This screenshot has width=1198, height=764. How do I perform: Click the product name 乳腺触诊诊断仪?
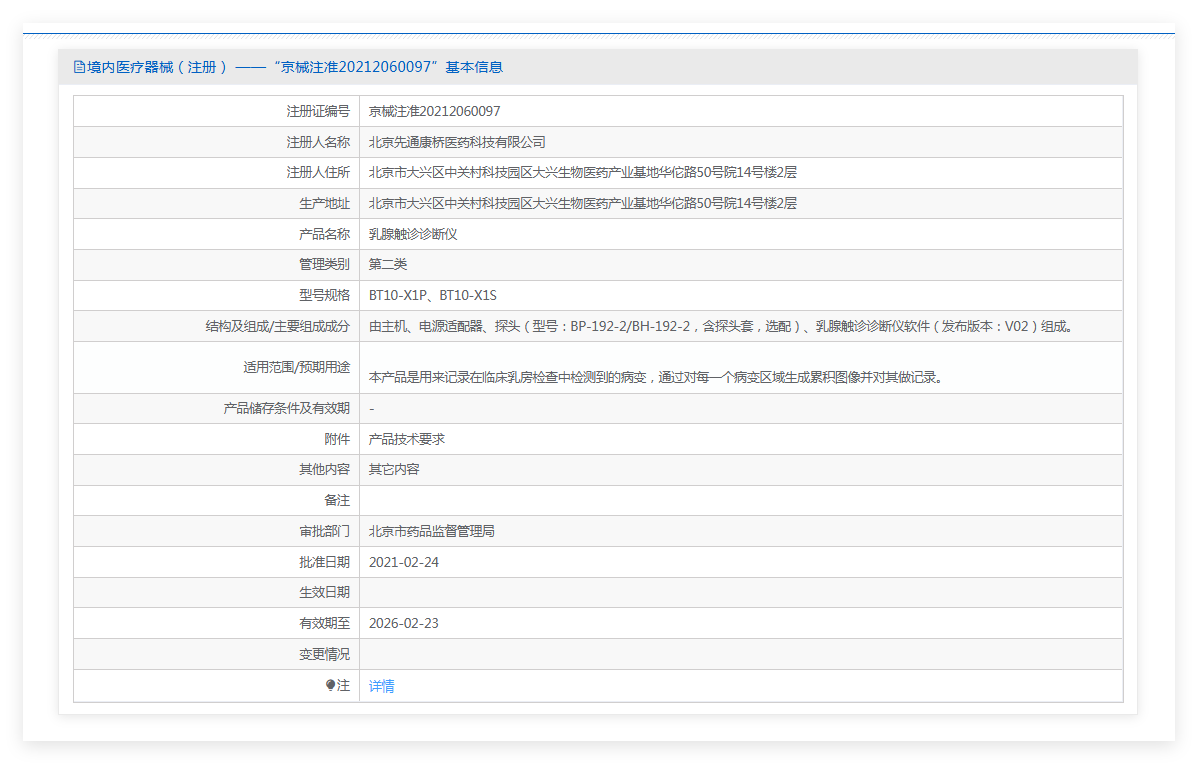point(413,234)
